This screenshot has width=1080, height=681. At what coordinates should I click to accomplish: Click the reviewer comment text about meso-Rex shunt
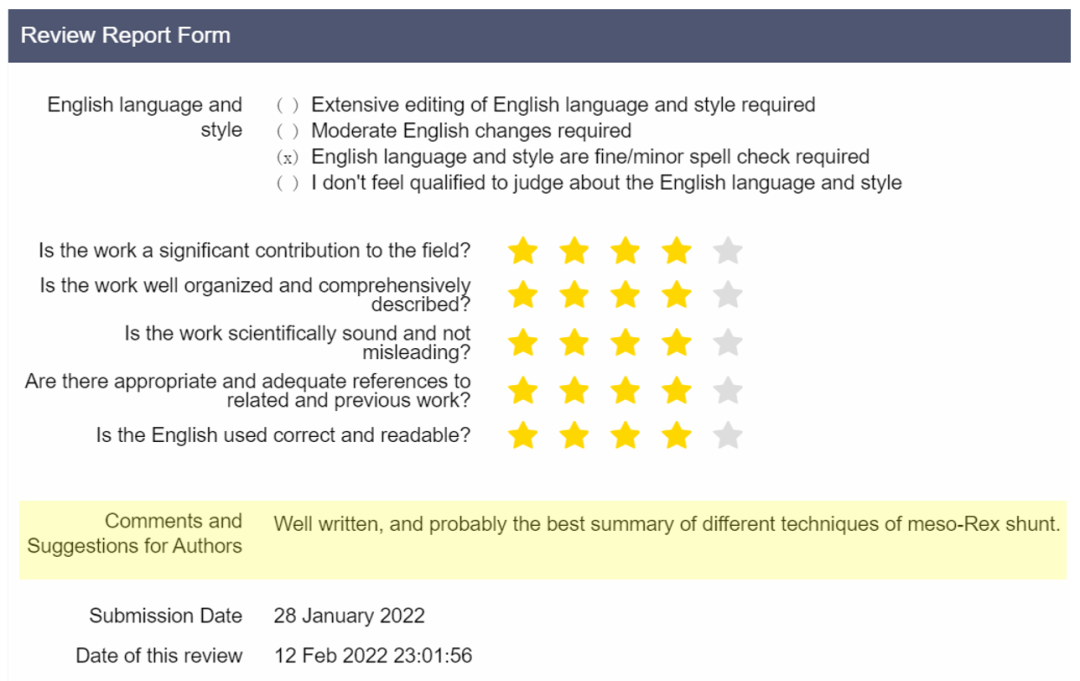pyautogui.click(x=667, y=525)
